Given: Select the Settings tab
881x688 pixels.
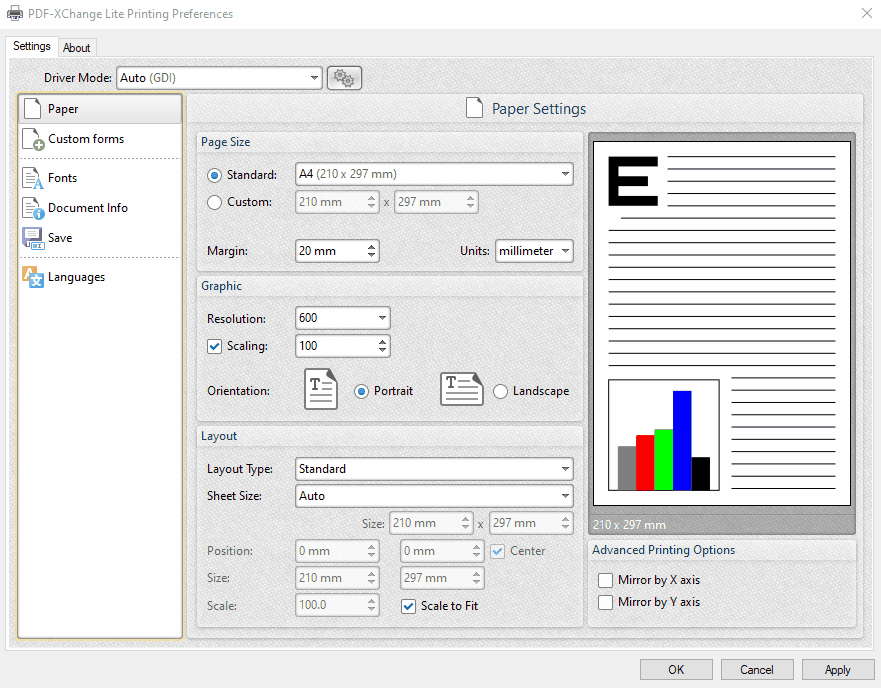Looking at the screenshot, I should [31, 46].
